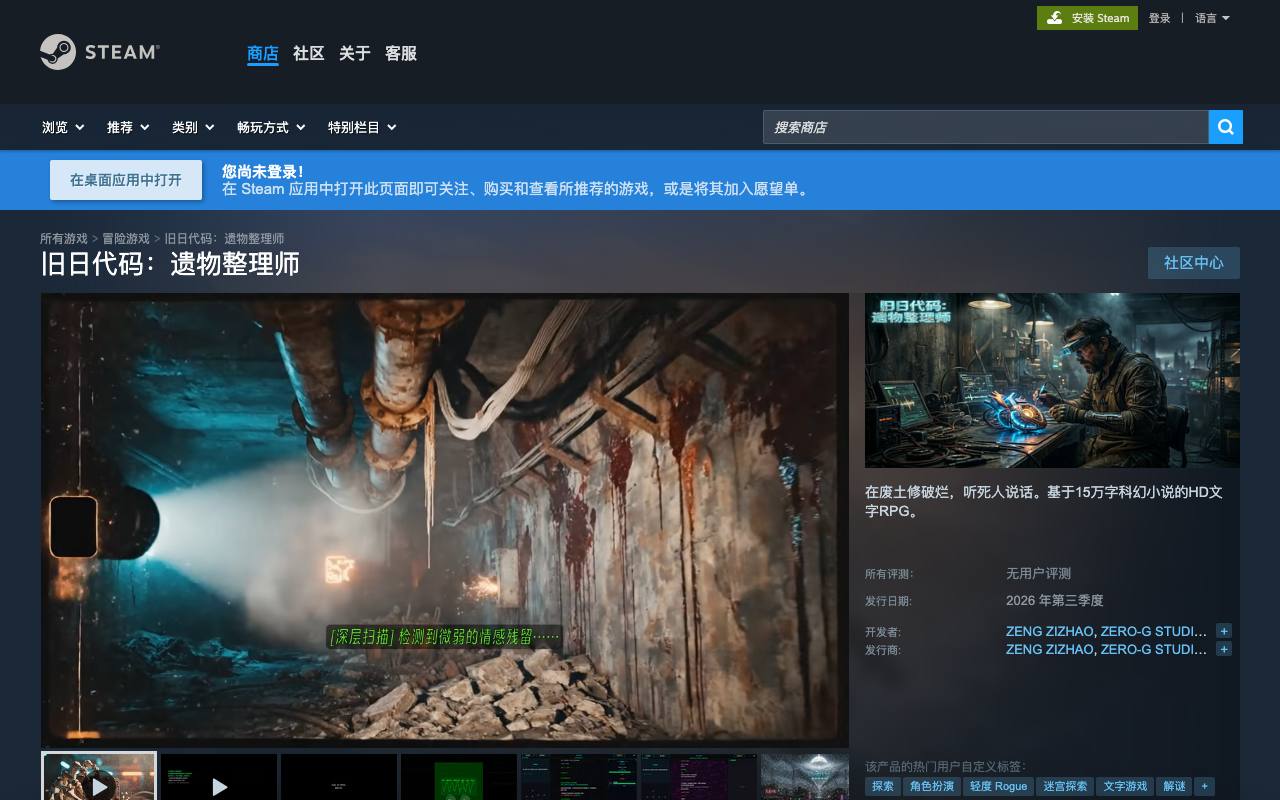Focus the 搜索商店 search field
The height and width of the screenshot is (800, 1280).
986,127
